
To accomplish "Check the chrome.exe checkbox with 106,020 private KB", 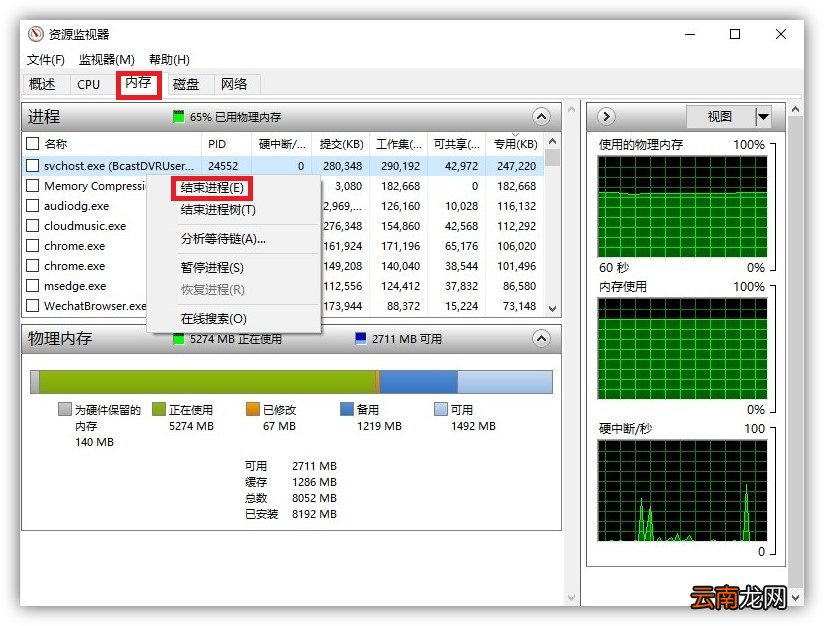I will (x=33, y=245).
